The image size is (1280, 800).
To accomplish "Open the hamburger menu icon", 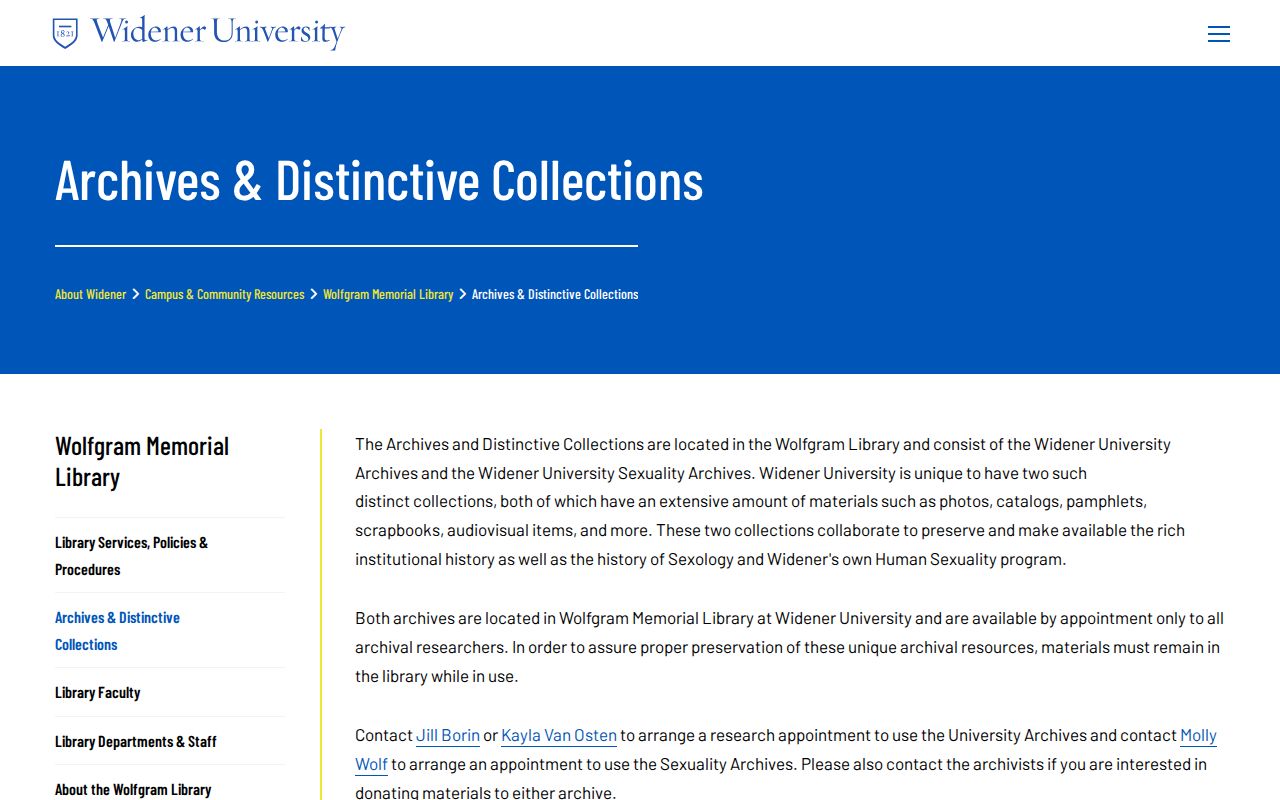I will tap(1219, 34).
